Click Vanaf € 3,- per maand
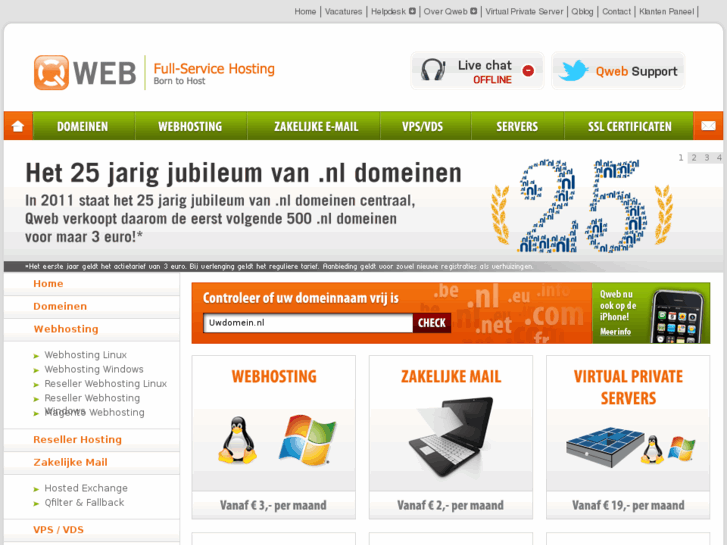The width and height of the screenshot is (727, 545). 273,505
